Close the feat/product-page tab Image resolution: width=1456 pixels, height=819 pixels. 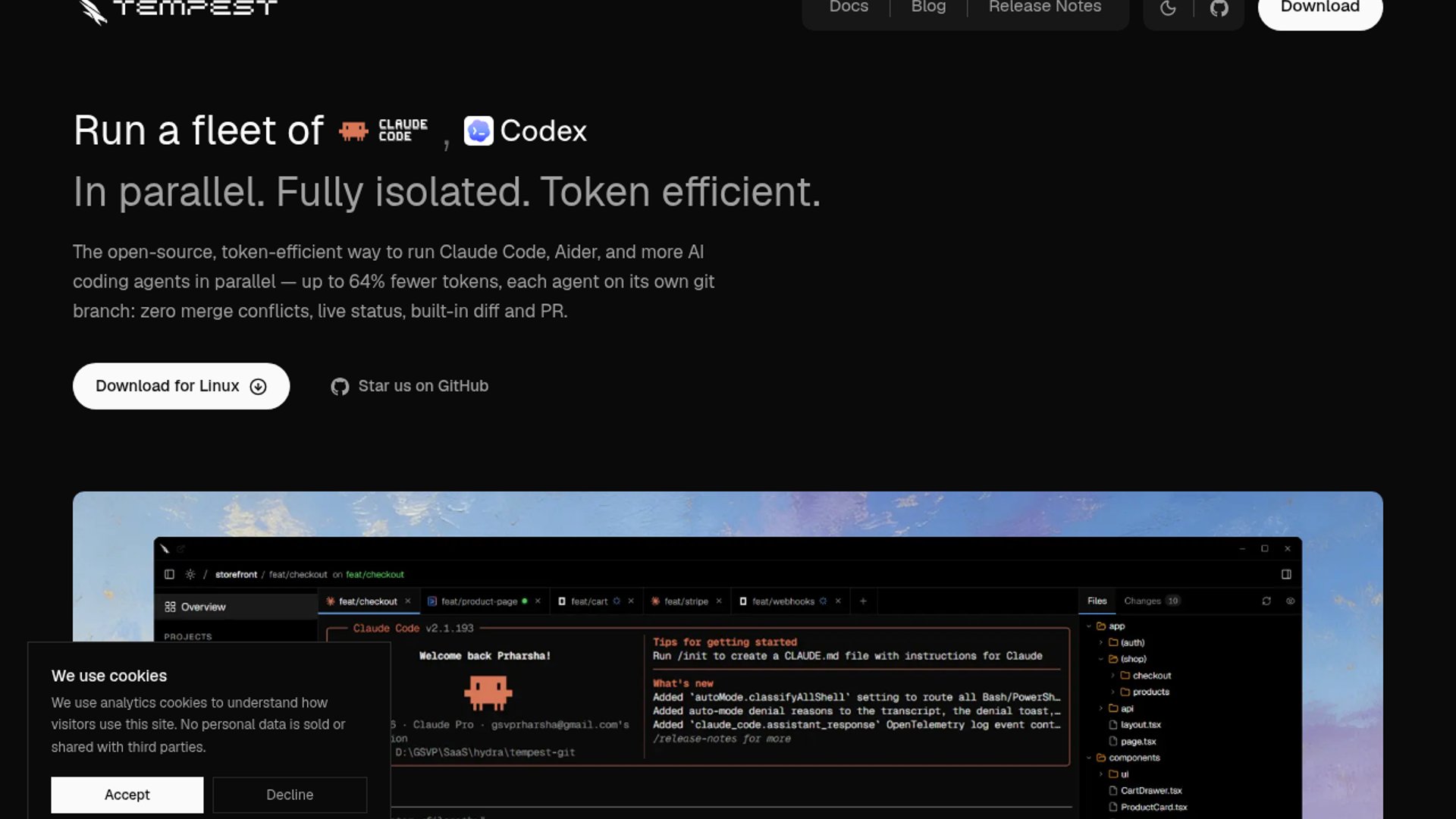pos(538,601)
